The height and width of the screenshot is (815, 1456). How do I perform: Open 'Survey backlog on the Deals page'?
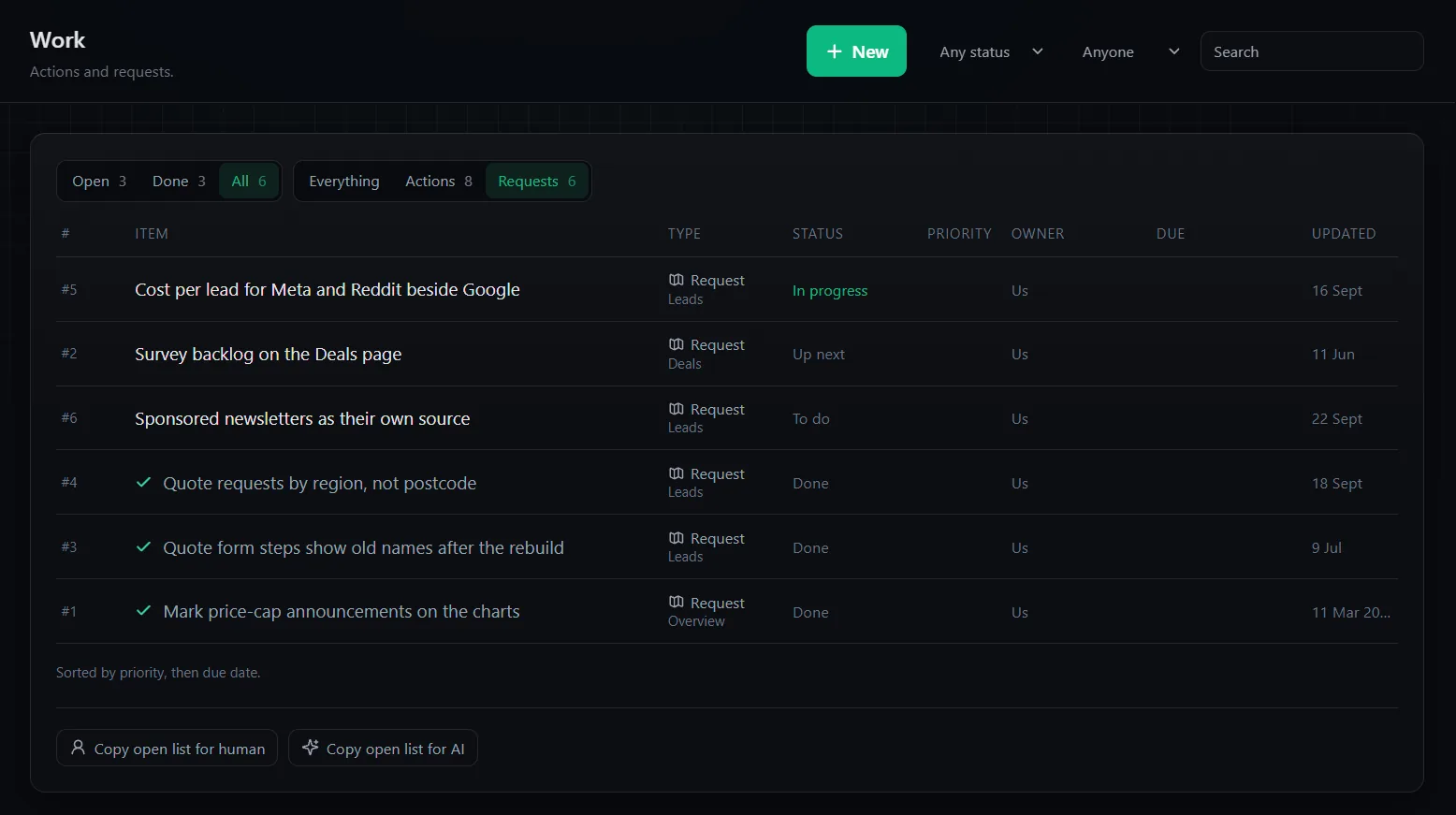[x=269, y=355]
